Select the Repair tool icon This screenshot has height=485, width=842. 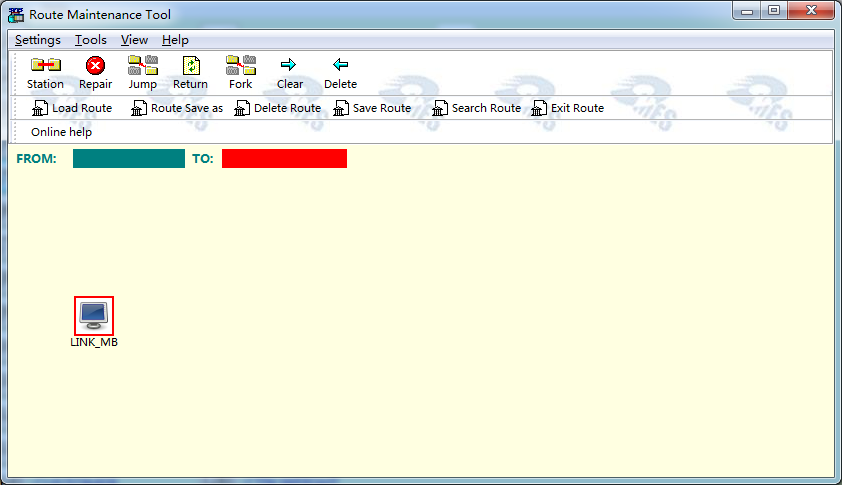[x=95, y=67]
